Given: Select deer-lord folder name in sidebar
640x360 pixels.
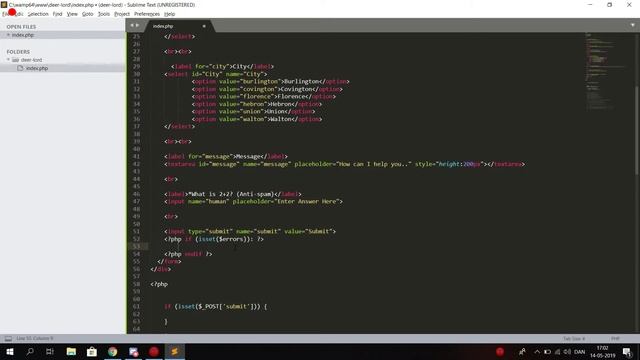Looking at the screenshot, I should point(31,60).
